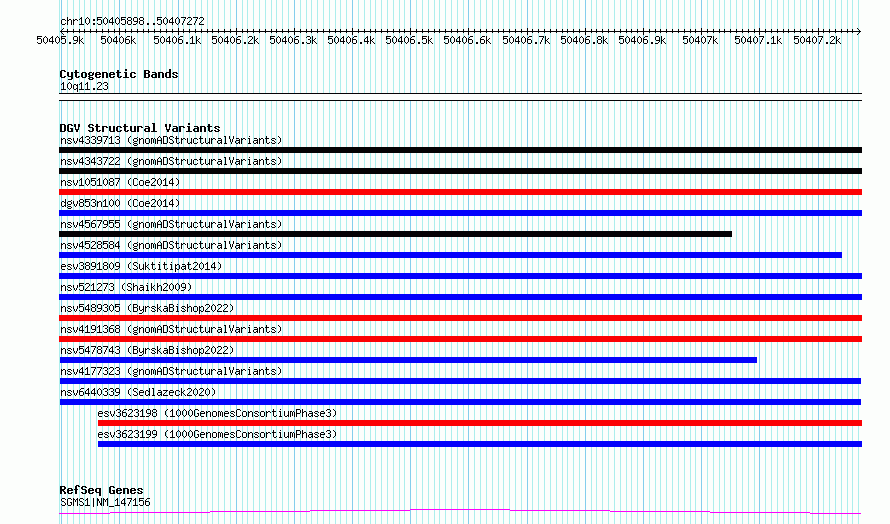Image resolution: width=890 pixels, height=524 pixels.
Task: Click the RefSeq Genes track title
Action: point(101,490)
